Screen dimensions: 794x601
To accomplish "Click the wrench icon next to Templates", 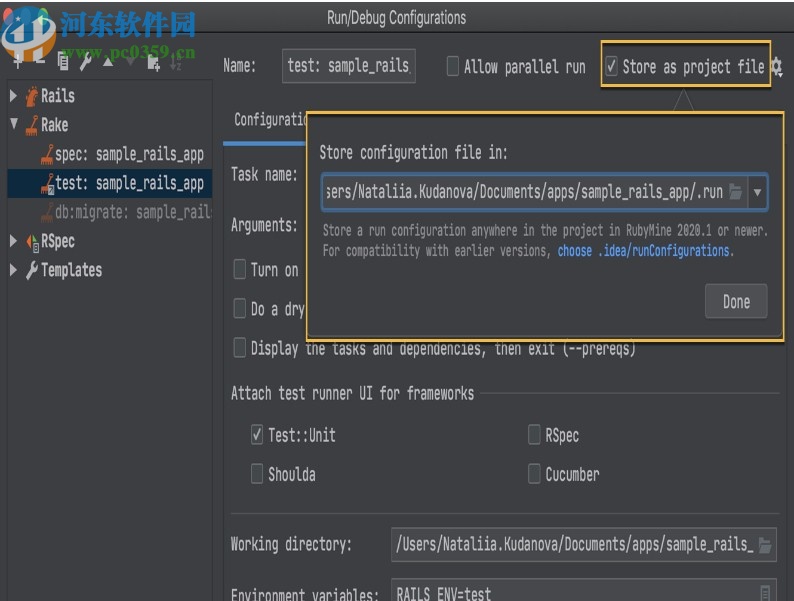I will coord(31,270).
